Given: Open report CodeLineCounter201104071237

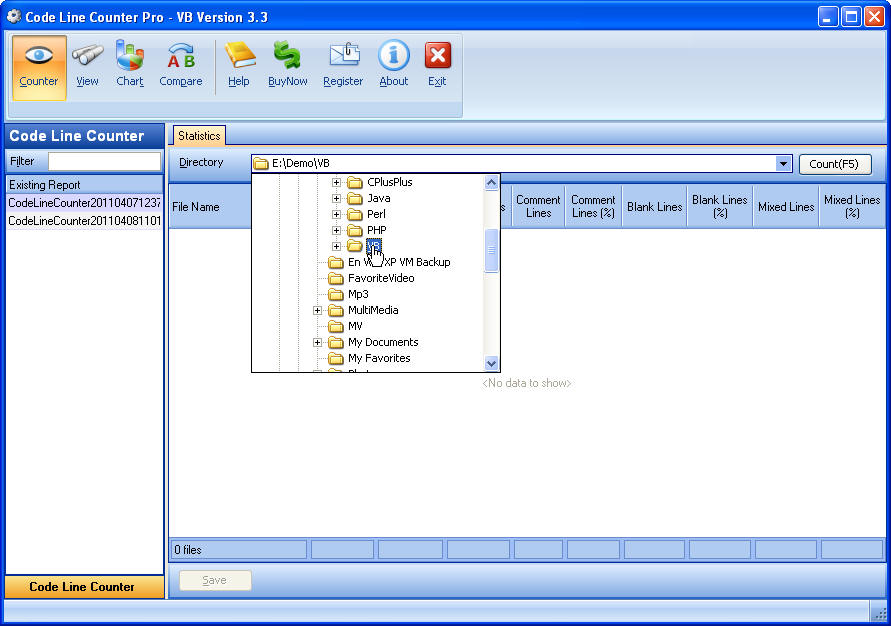Looking at the screenshot, I should pyautogui.click(x=84, y=203).
